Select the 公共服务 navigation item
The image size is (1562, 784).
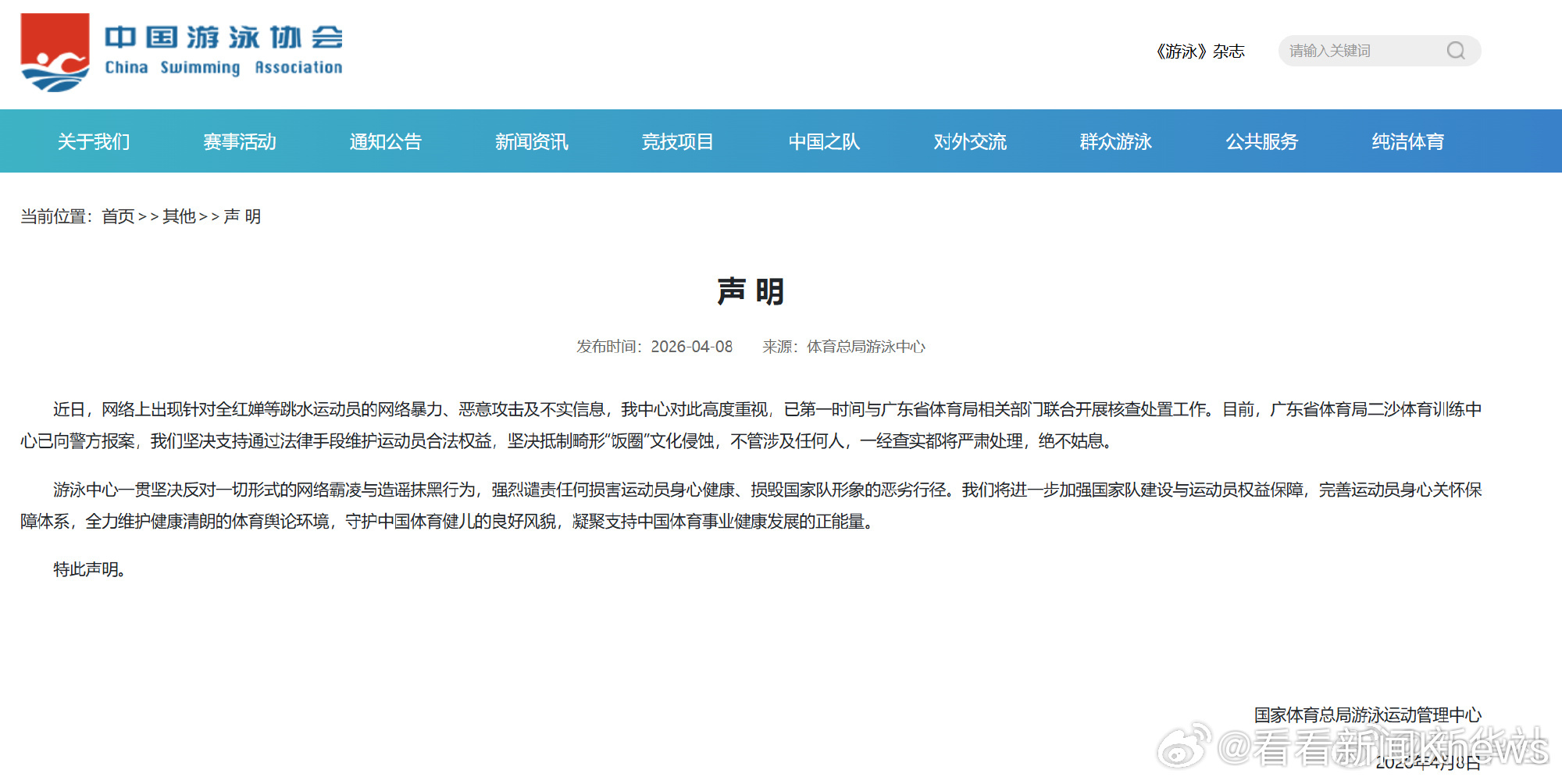tap(1261, 141)
